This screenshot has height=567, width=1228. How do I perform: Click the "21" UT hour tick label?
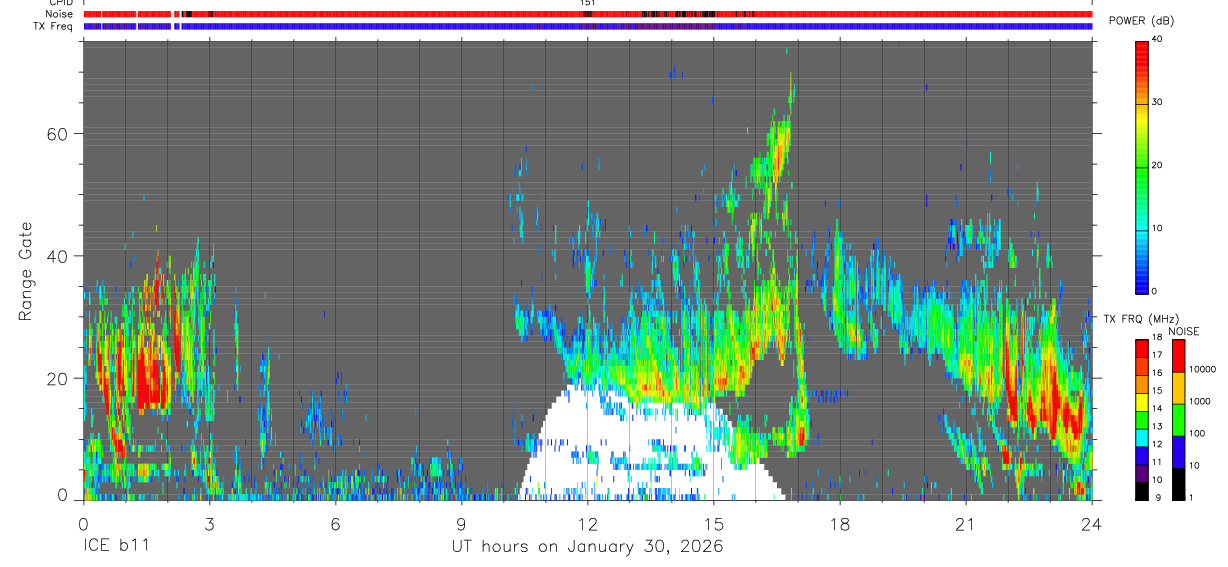pos(966,524)
